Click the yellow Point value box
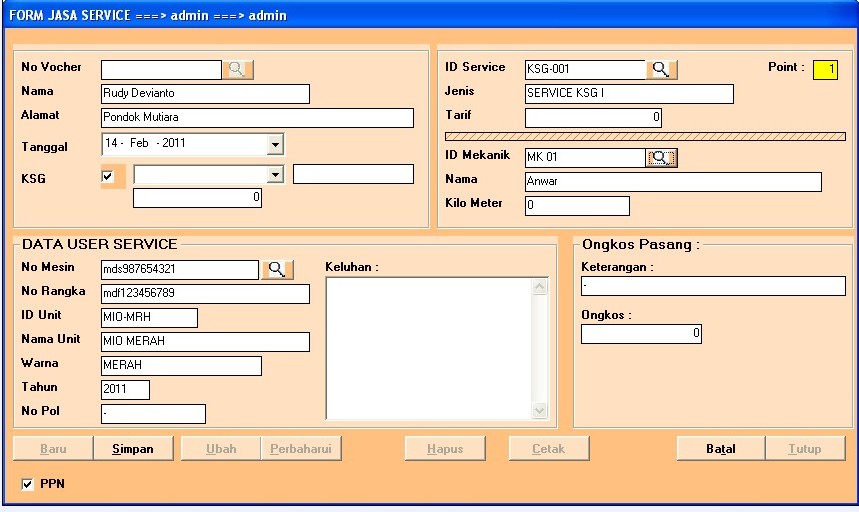859x512 pixels. point(825,70)
